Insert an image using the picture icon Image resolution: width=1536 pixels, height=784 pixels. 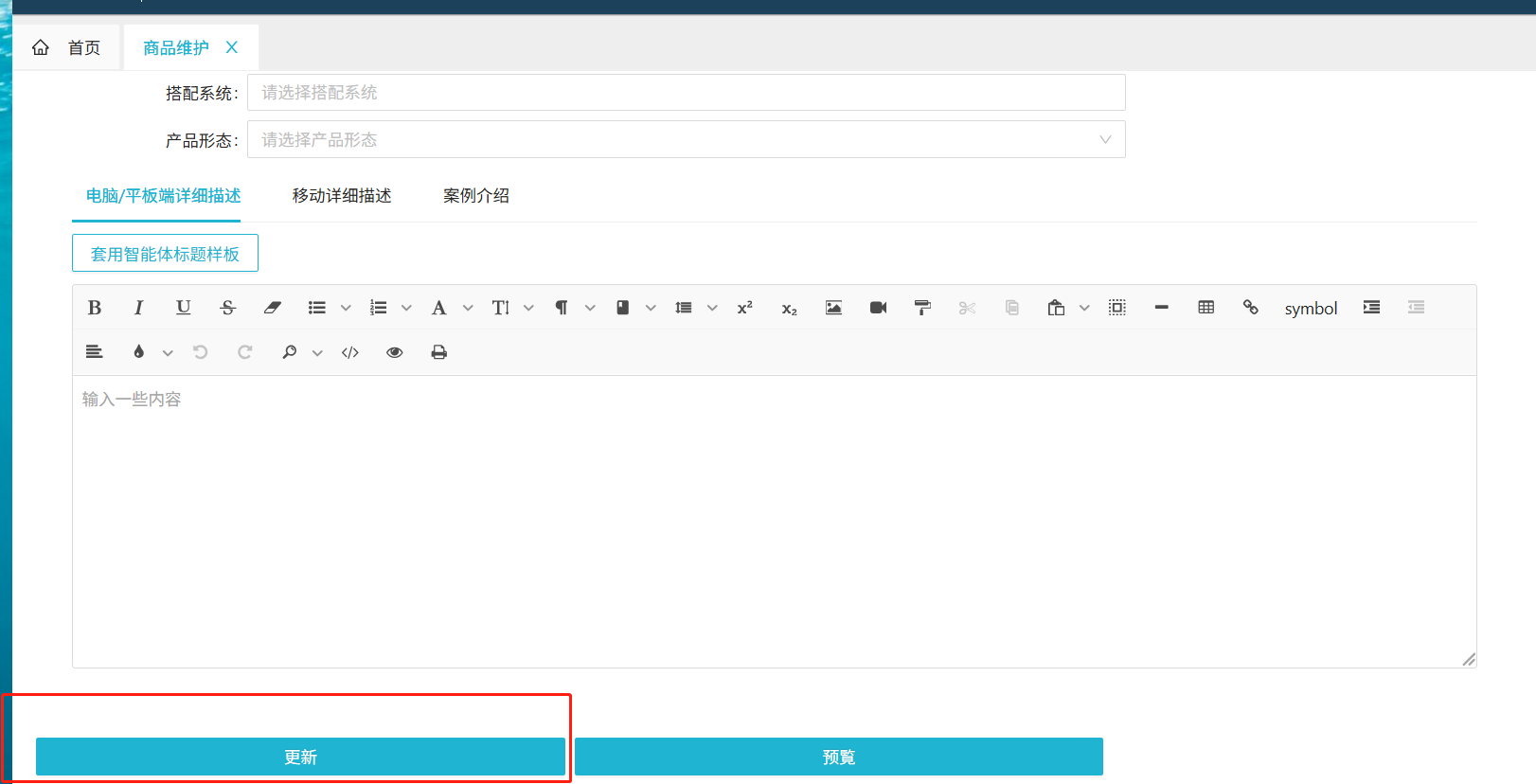(833, 308)
